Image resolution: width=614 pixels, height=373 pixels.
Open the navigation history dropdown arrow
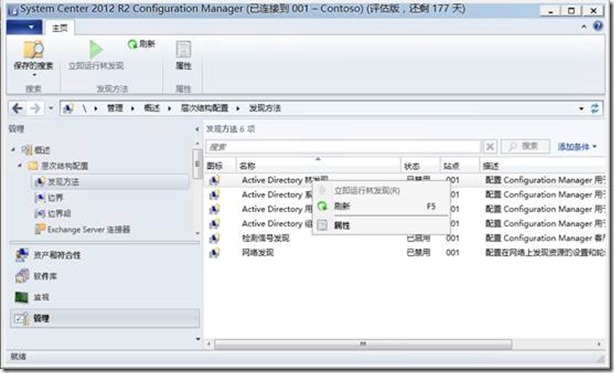coord(51,108)
